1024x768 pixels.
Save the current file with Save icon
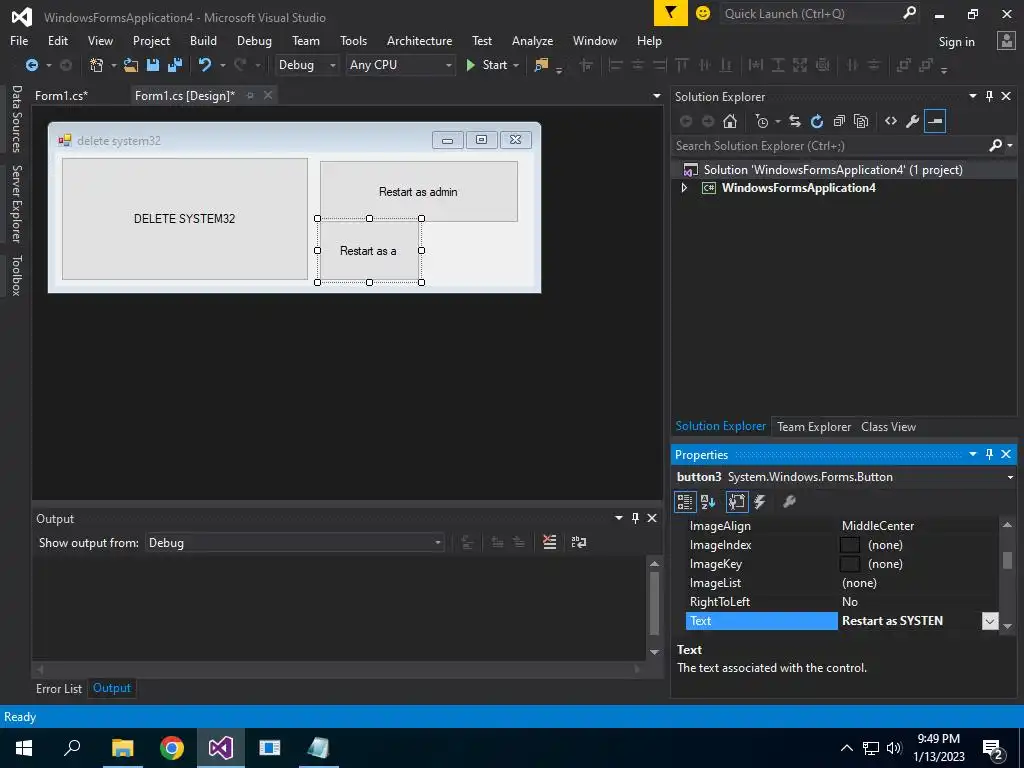click(x=153, y=65)
